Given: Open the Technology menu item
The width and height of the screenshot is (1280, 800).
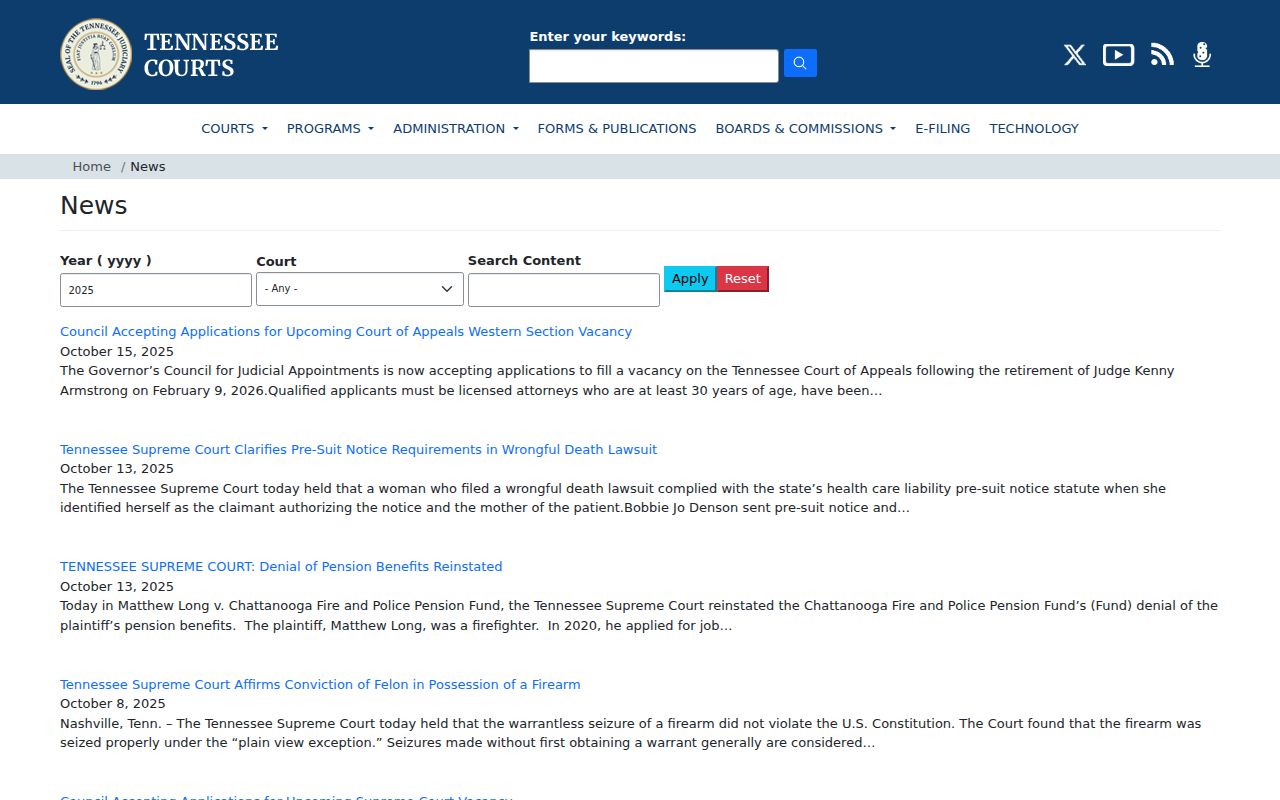Looking at the screenshot, I should click(x=1034, y=128).
